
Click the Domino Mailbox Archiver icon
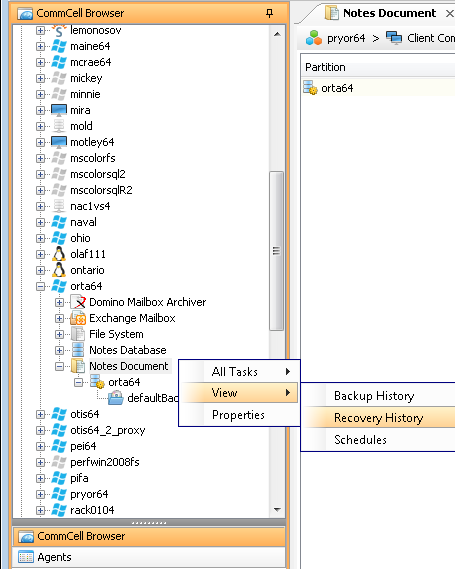pyautogui.click(x=78, y=302)
